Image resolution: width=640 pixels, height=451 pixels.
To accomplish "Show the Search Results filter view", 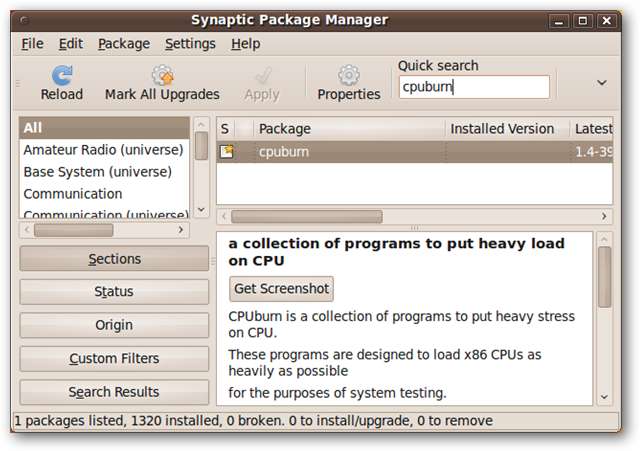I will (114, 392).
